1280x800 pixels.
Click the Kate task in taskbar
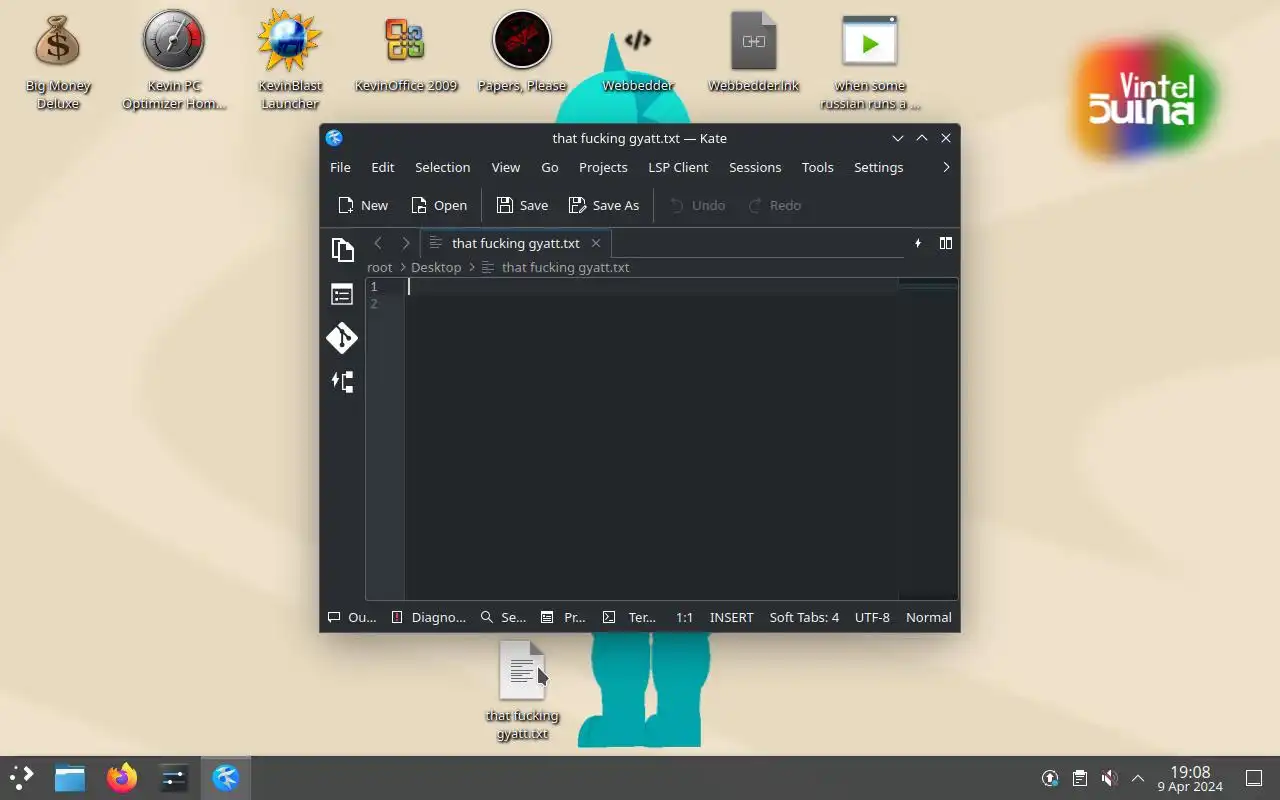(226, 777)
